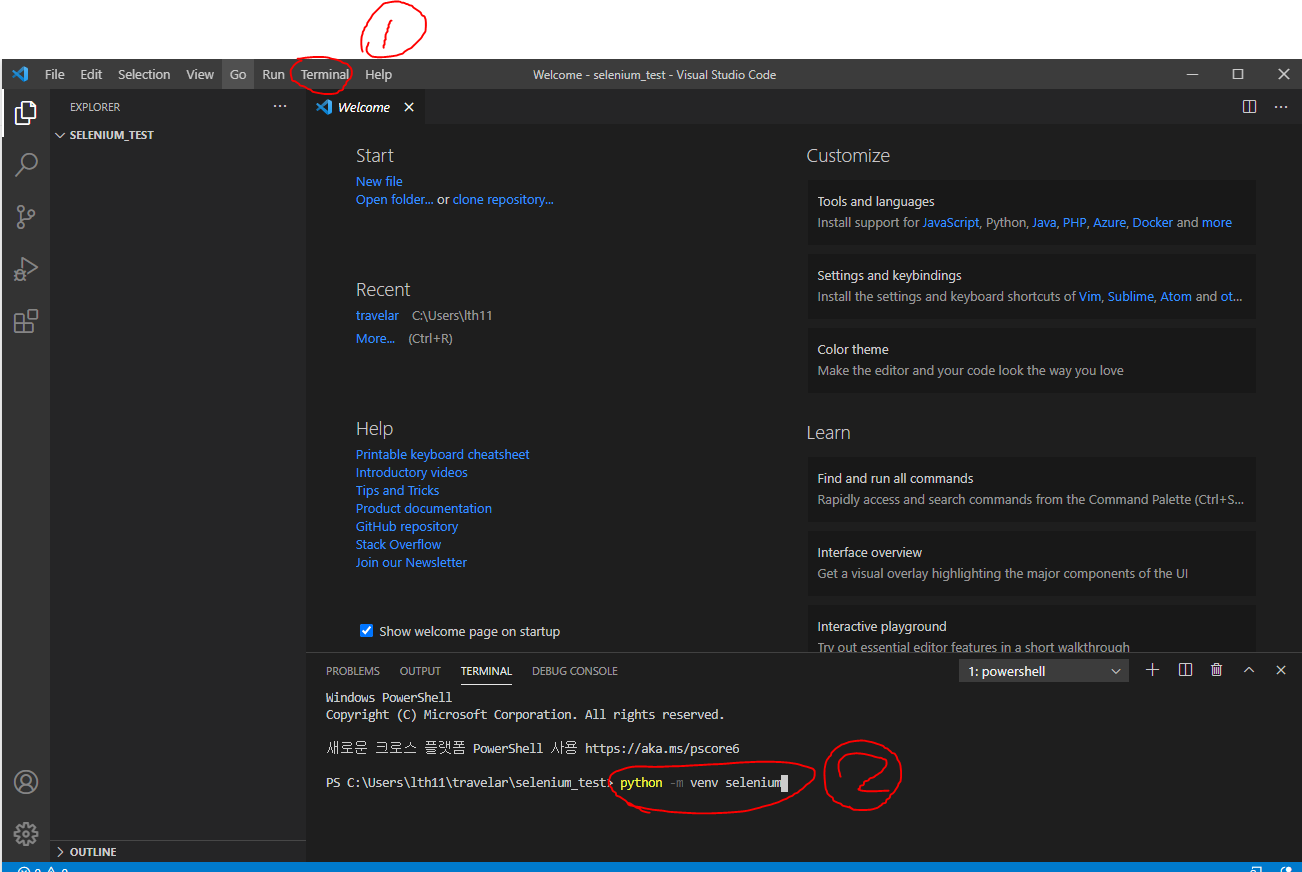1302x872 pixels.
Task: Open the Interactive playground card
Action: coord(1031,631)
